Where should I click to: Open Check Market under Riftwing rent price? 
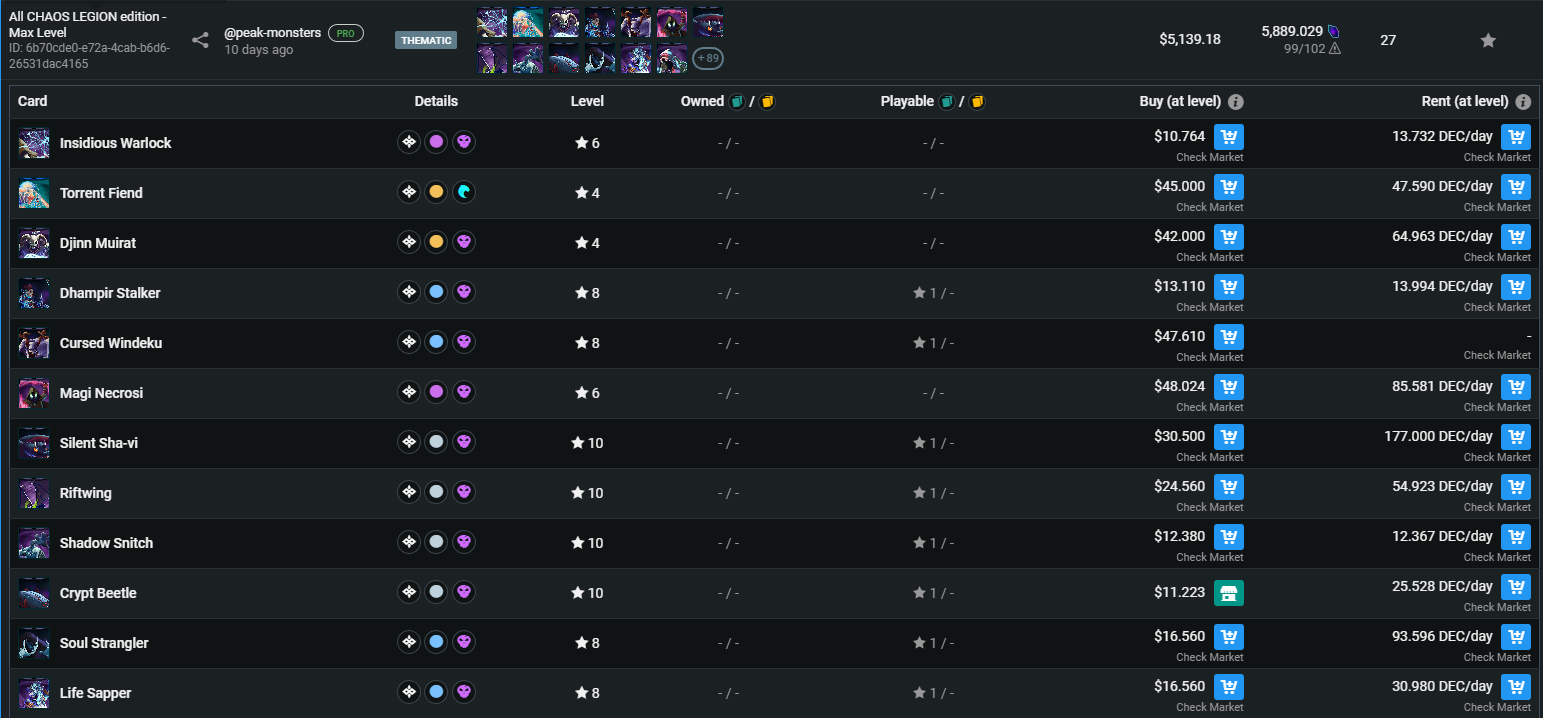(1497, 507)
